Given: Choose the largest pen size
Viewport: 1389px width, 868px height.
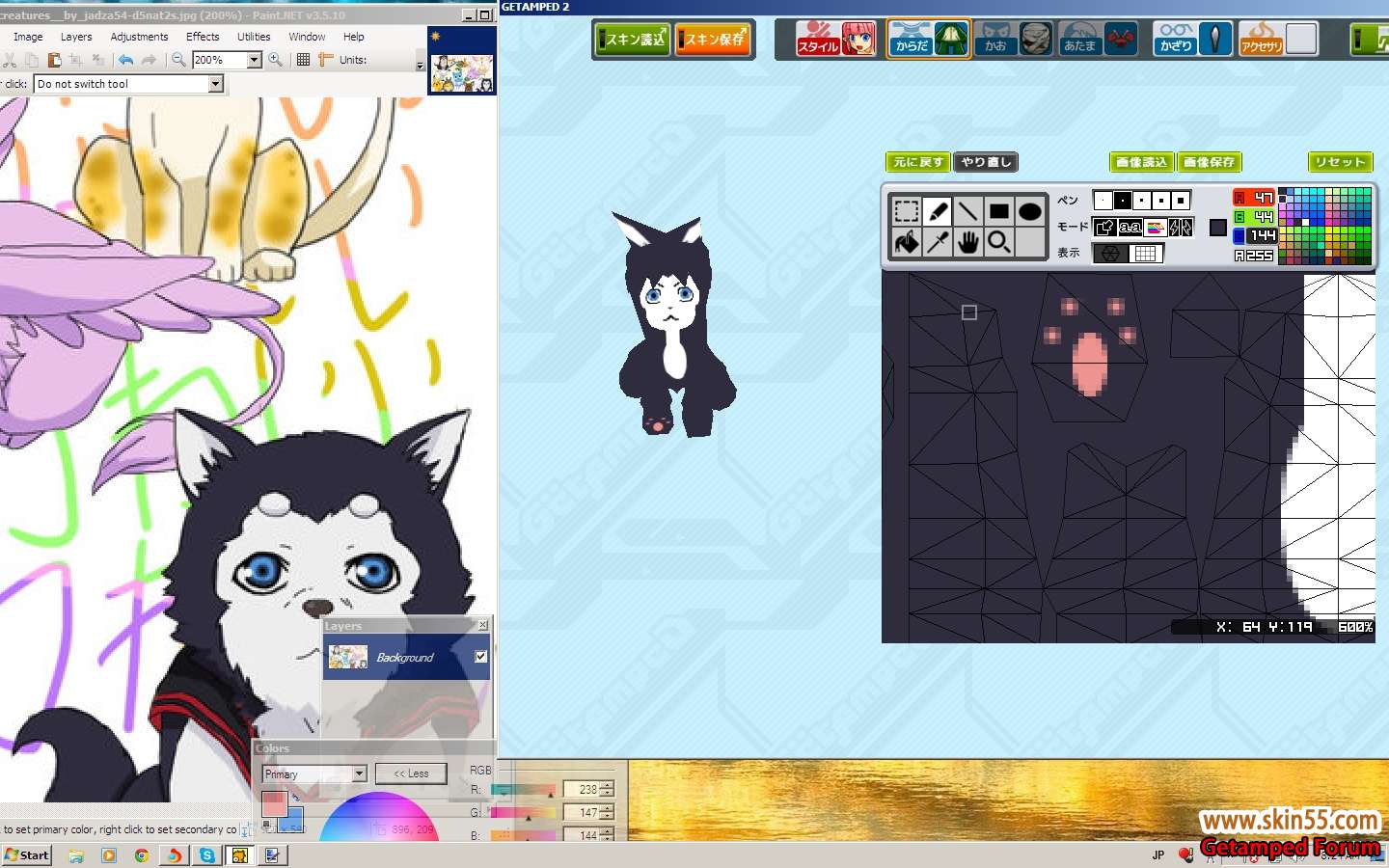Looking at the screenshot, I should (x=1181, y=201).
